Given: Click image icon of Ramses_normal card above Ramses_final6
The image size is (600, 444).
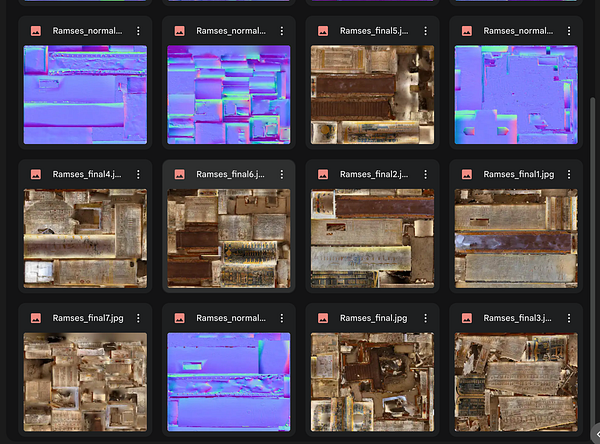Looking at the screenshot, I should [x=179, y=31].
